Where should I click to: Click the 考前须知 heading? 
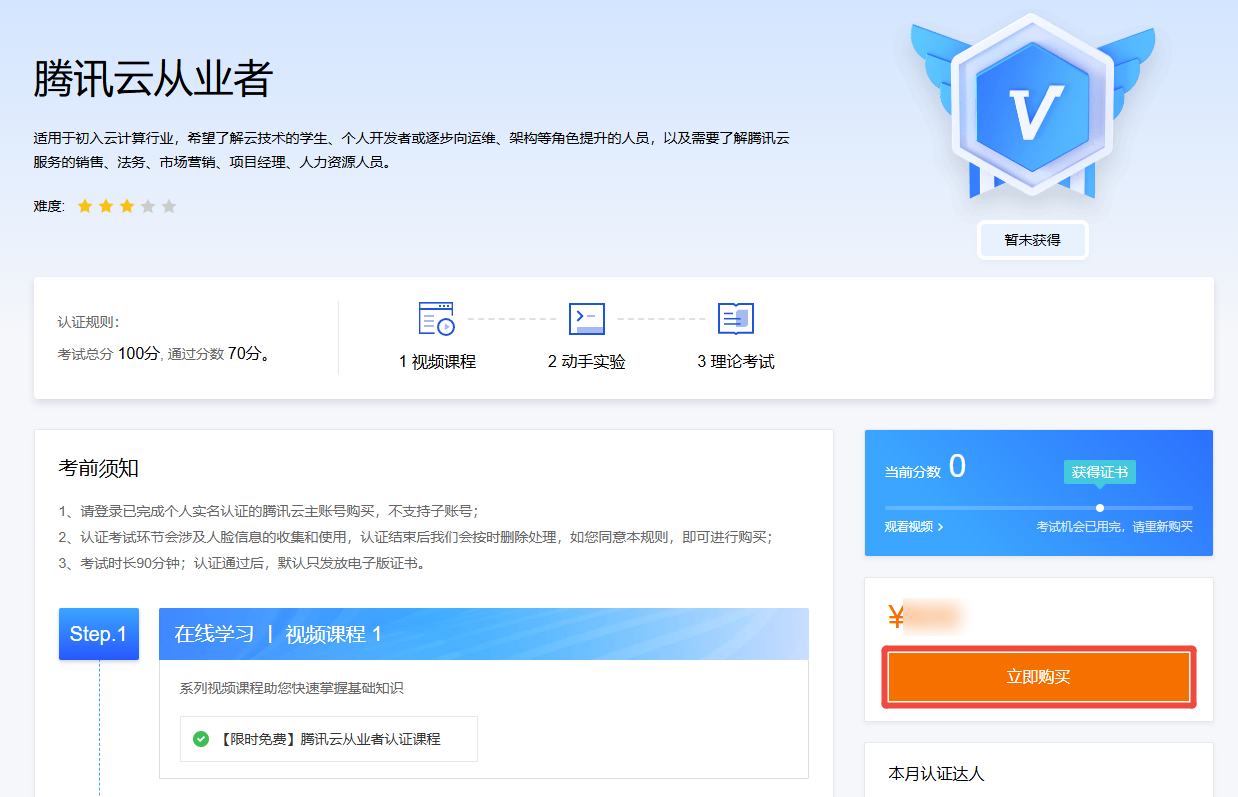[x=99, y=468]
